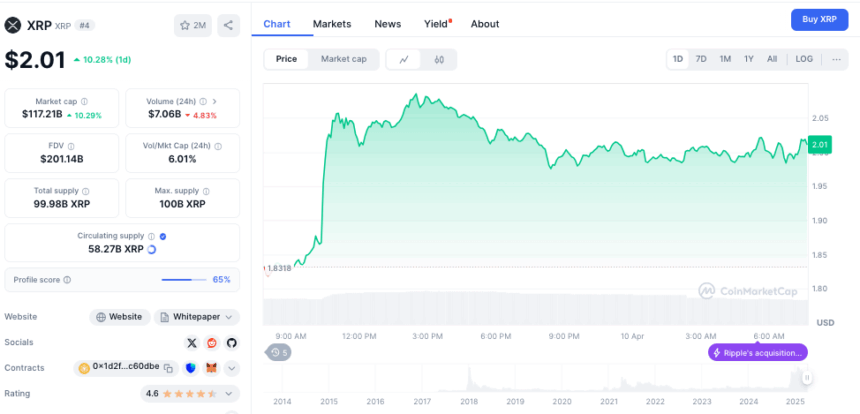
Task: Click the $7.06B volume value
Action: point(165,115)
